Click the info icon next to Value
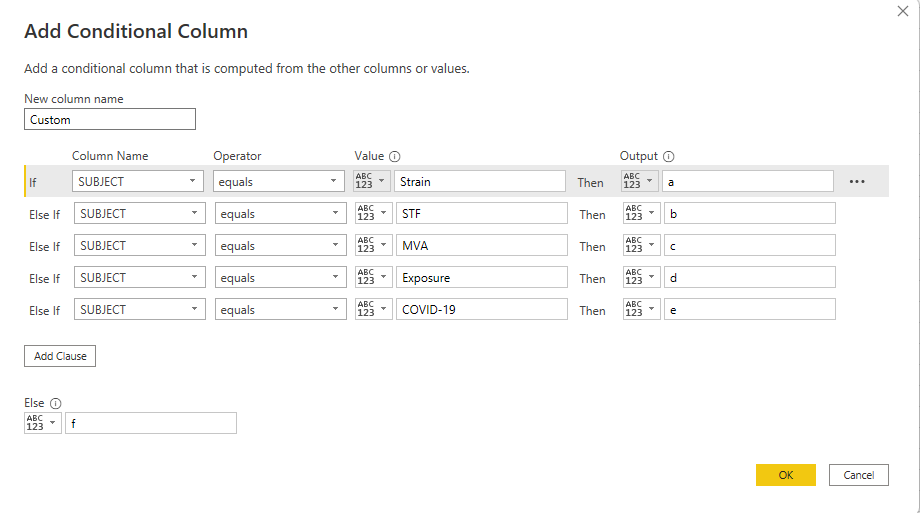The width and height of the screenshot is (920, 513). tap(395, 156)
